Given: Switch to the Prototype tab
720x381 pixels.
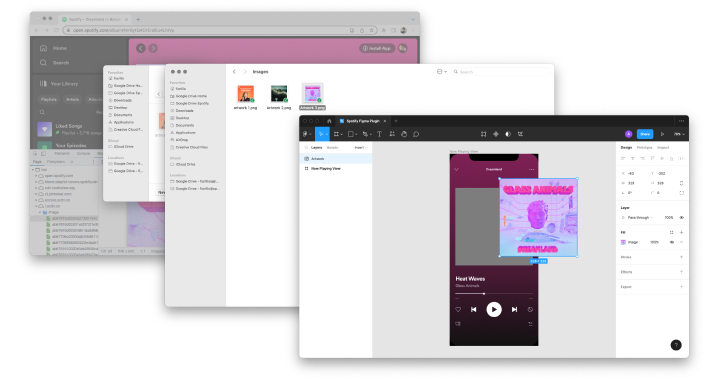Looking at the screenshot, I should point(644,147).
